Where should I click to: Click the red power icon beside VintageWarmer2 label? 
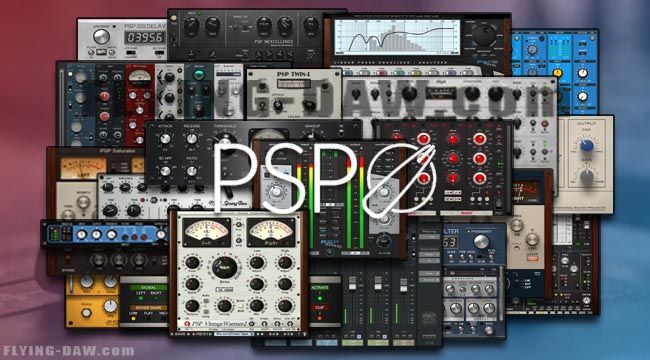tap(187, 324)
